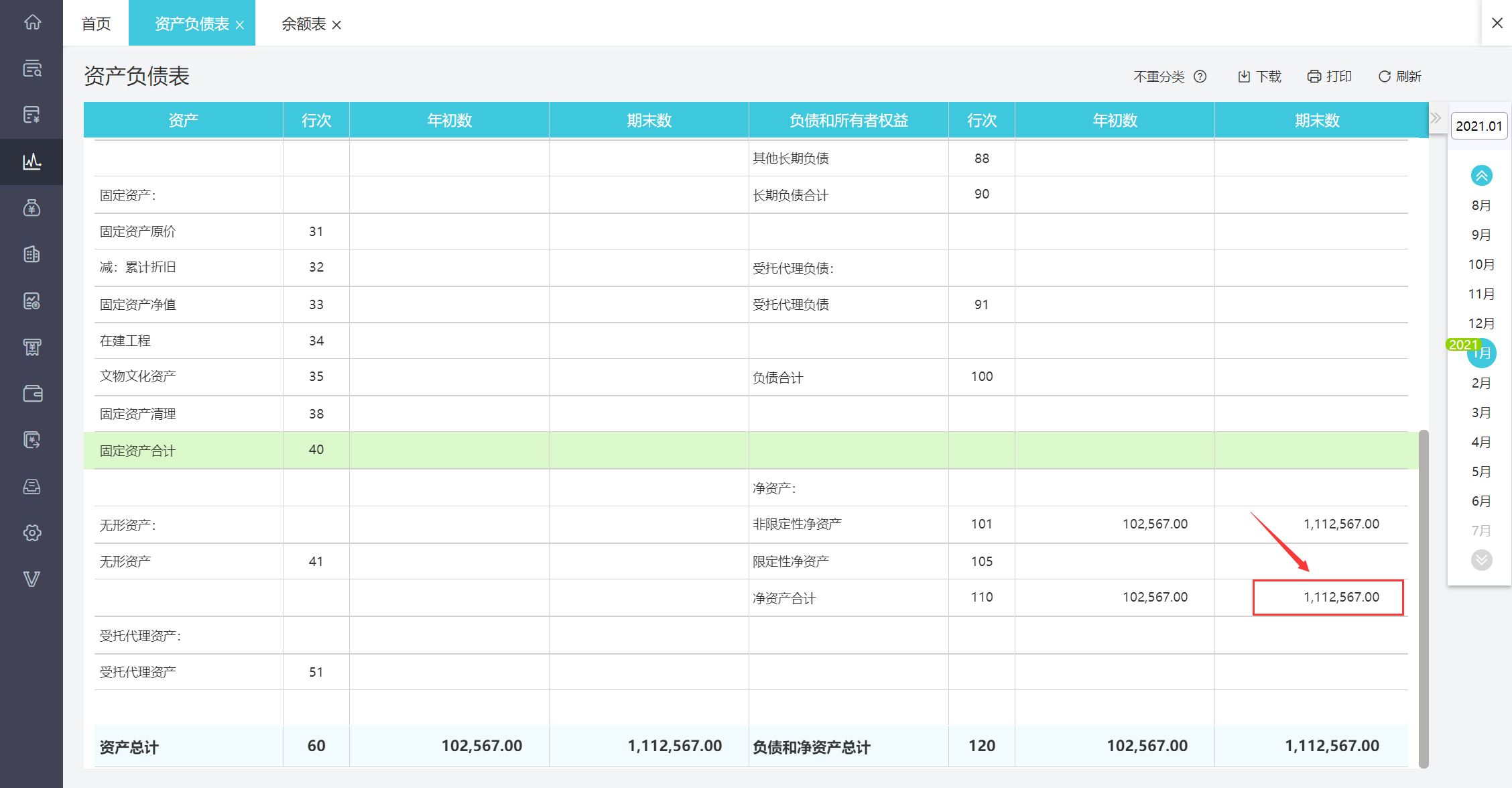
Task: Jump to earlier months with up chevron
Action: click(1482, 176)
